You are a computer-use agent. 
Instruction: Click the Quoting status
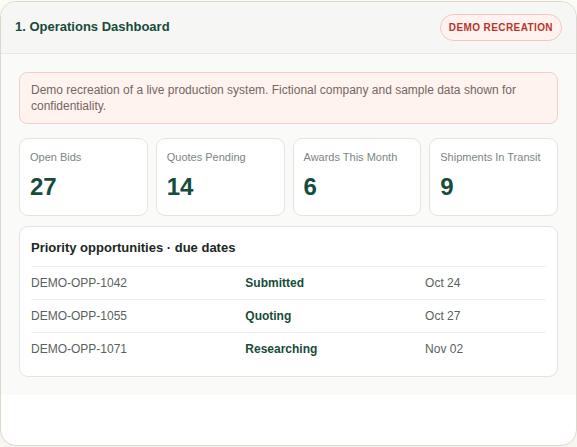268,316
